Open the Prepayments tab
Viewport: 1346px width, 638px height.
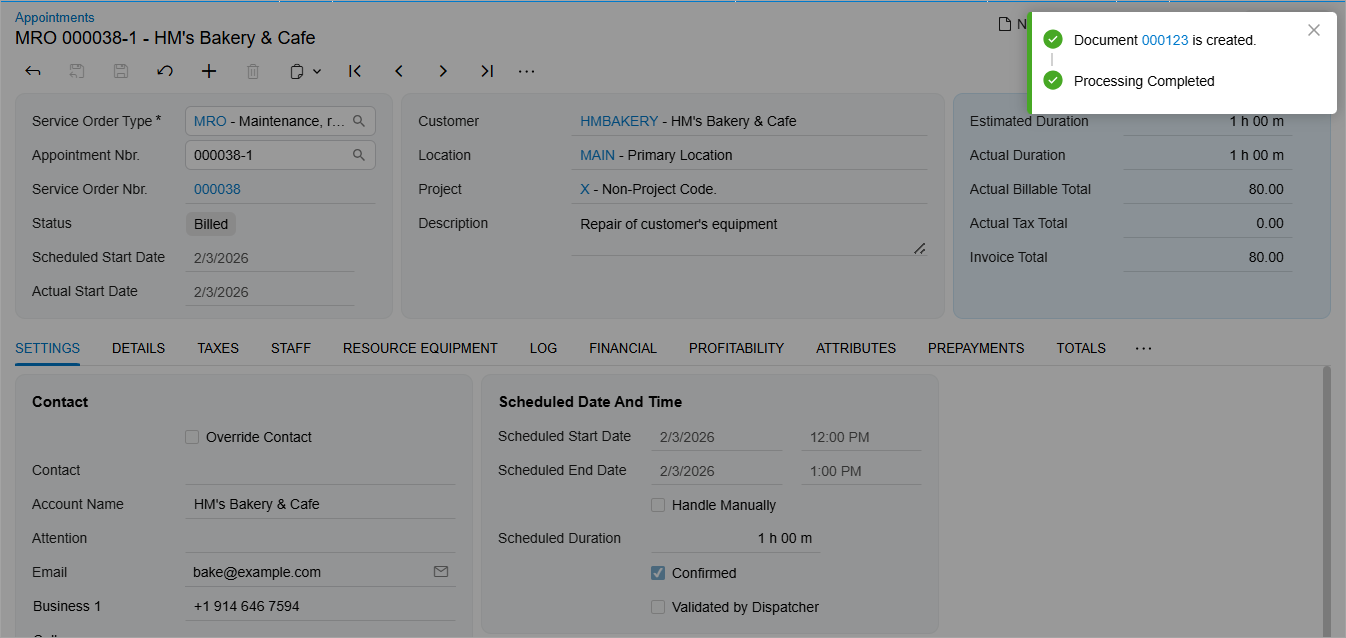(976, 348)
